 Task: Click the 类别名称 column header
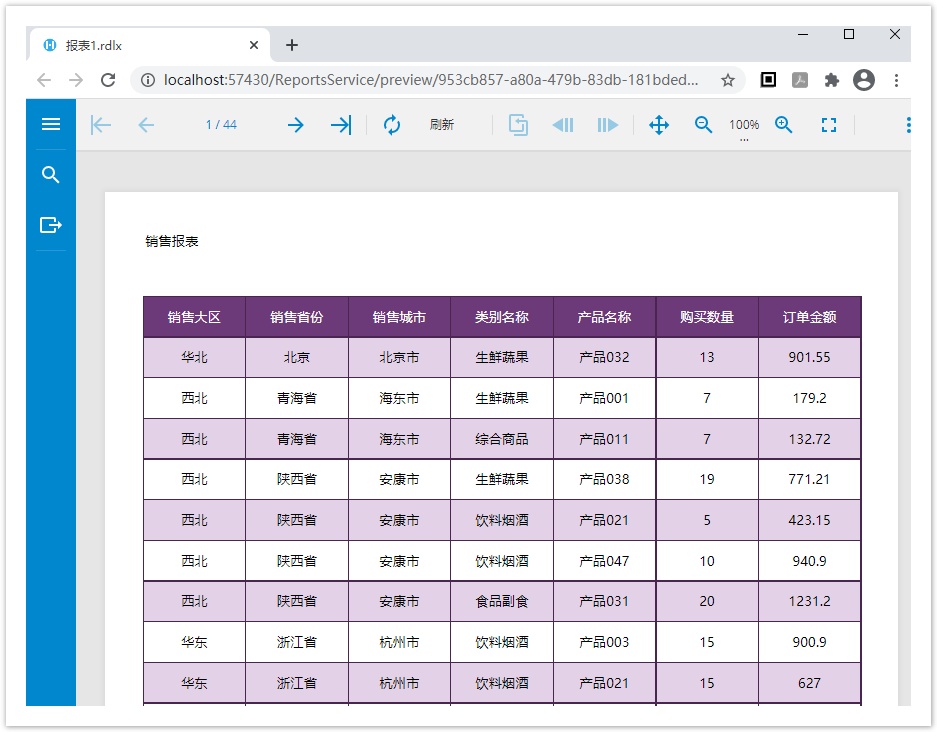point(502,317)
